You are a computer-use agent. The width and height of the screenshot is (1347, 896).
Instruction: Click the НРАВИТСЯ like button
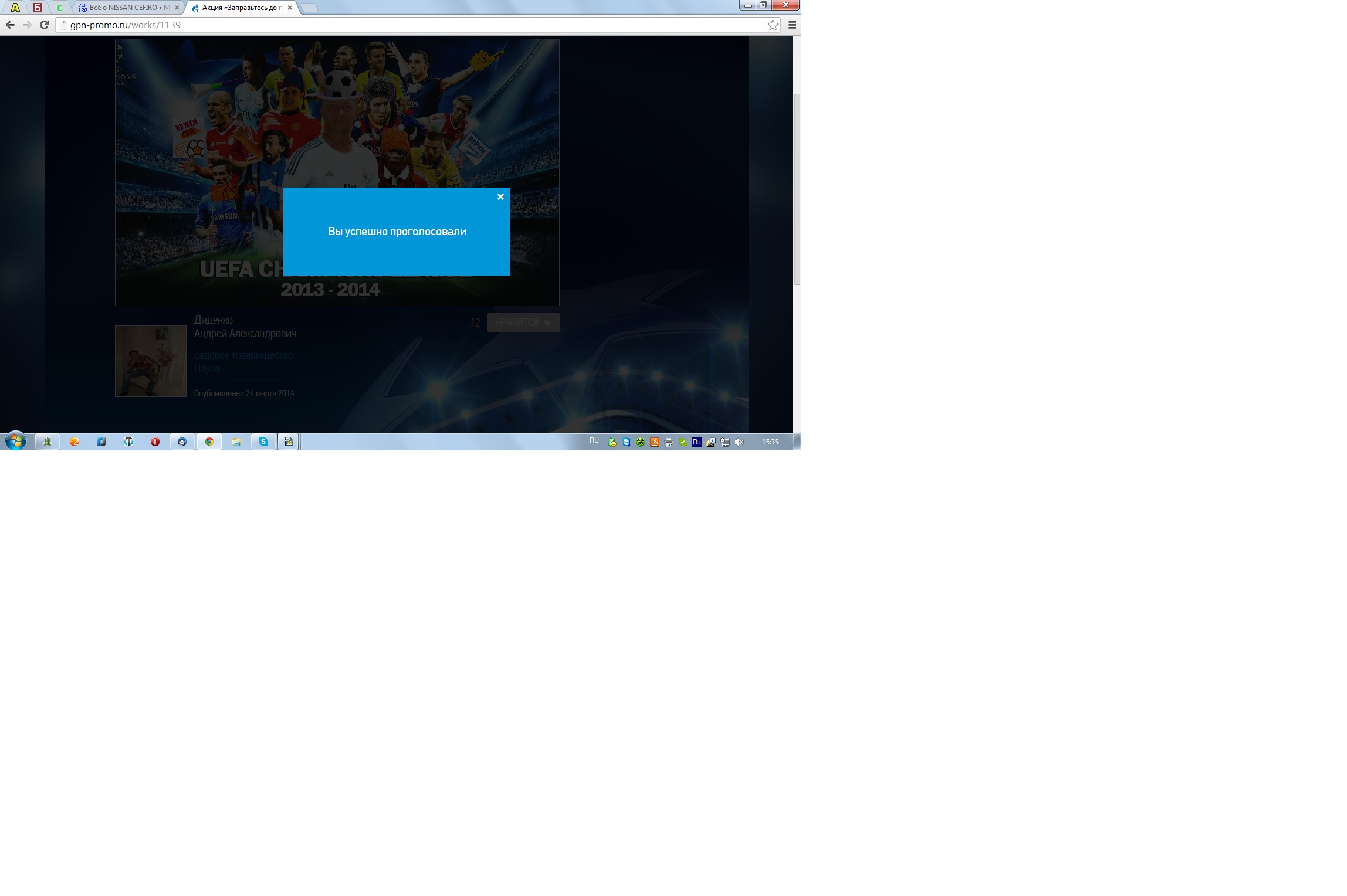[523, 323]
